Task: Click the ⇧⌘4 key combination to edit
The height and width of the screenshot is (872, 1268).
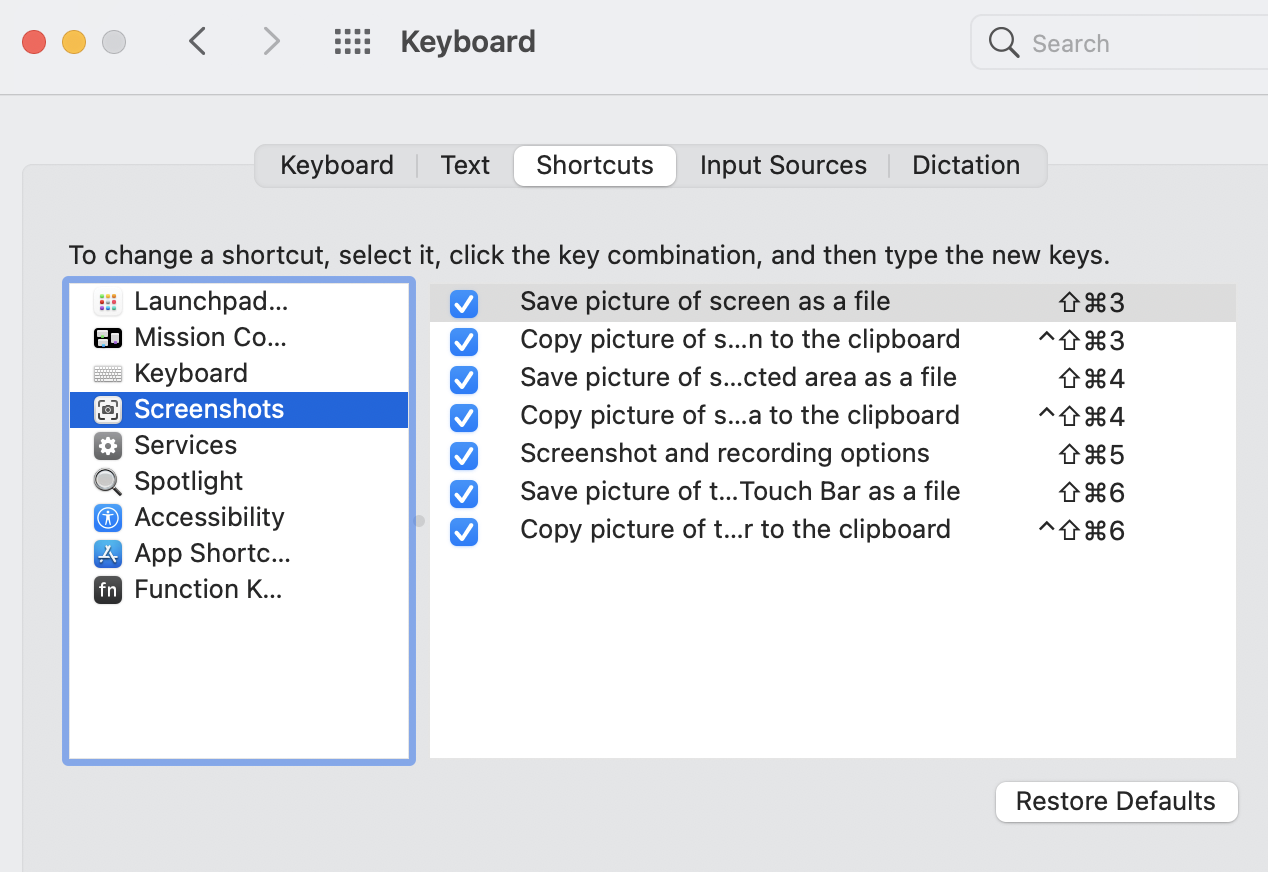Action: (1091, 379)
